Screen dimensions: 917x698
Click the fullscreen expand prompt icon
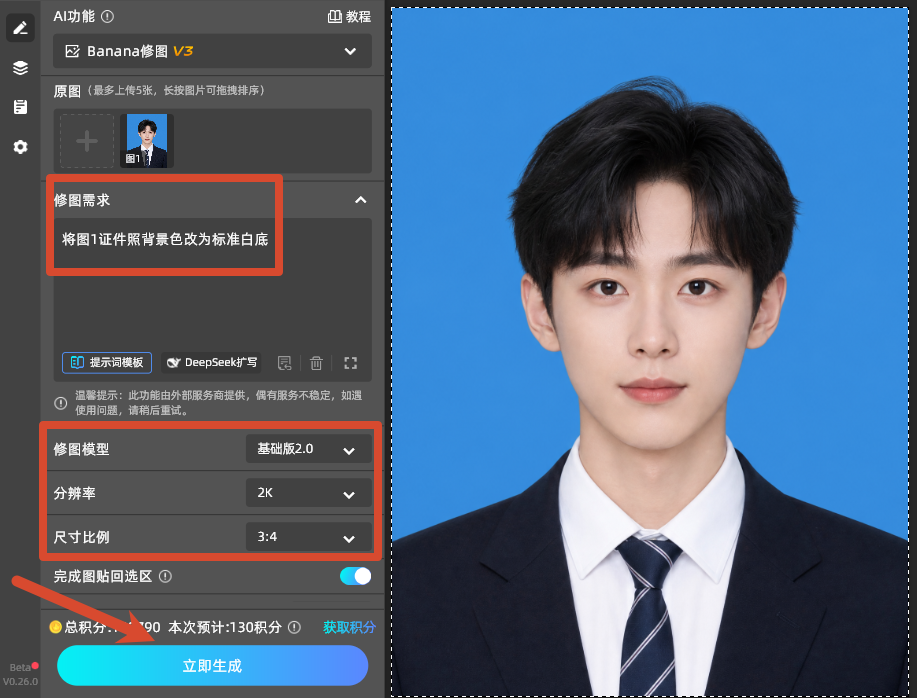point(350,363)
